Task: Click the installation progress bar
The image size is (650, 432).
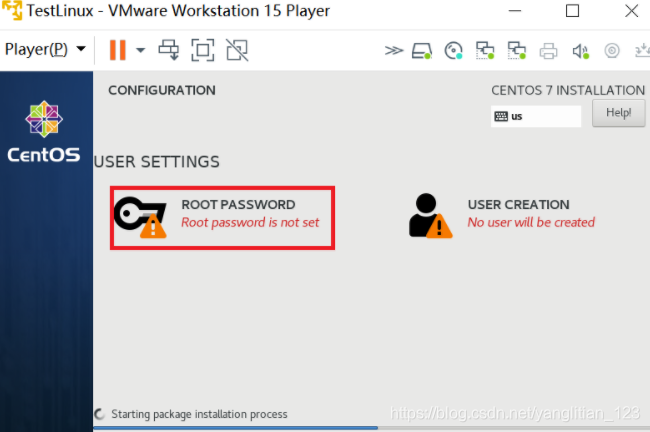Action: pos(371,427)
